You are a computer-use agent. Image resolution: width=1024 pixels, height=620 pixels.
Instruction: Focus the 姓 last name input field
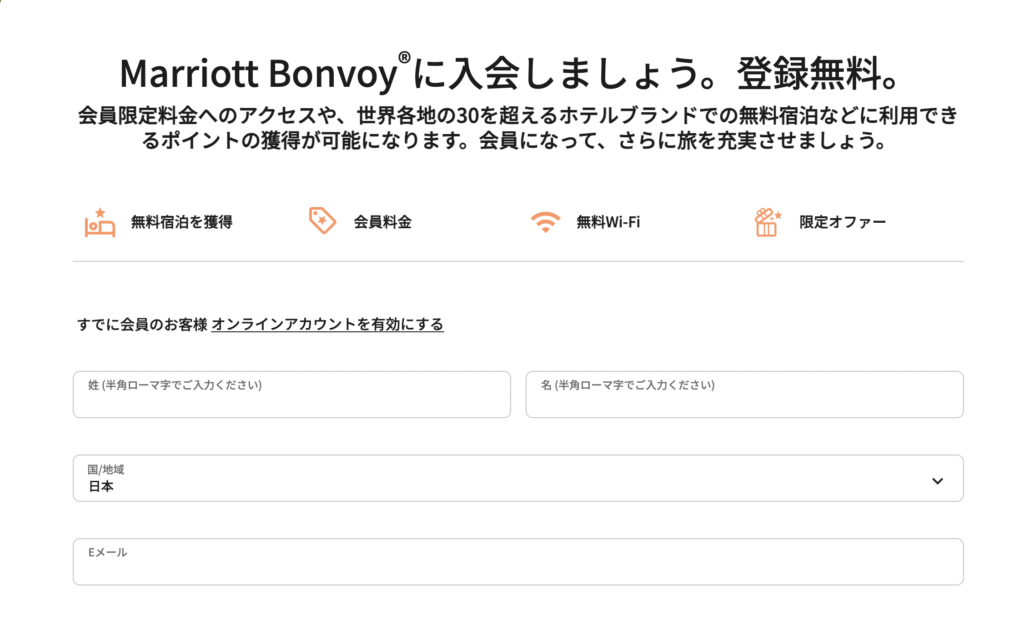(292, 395)
